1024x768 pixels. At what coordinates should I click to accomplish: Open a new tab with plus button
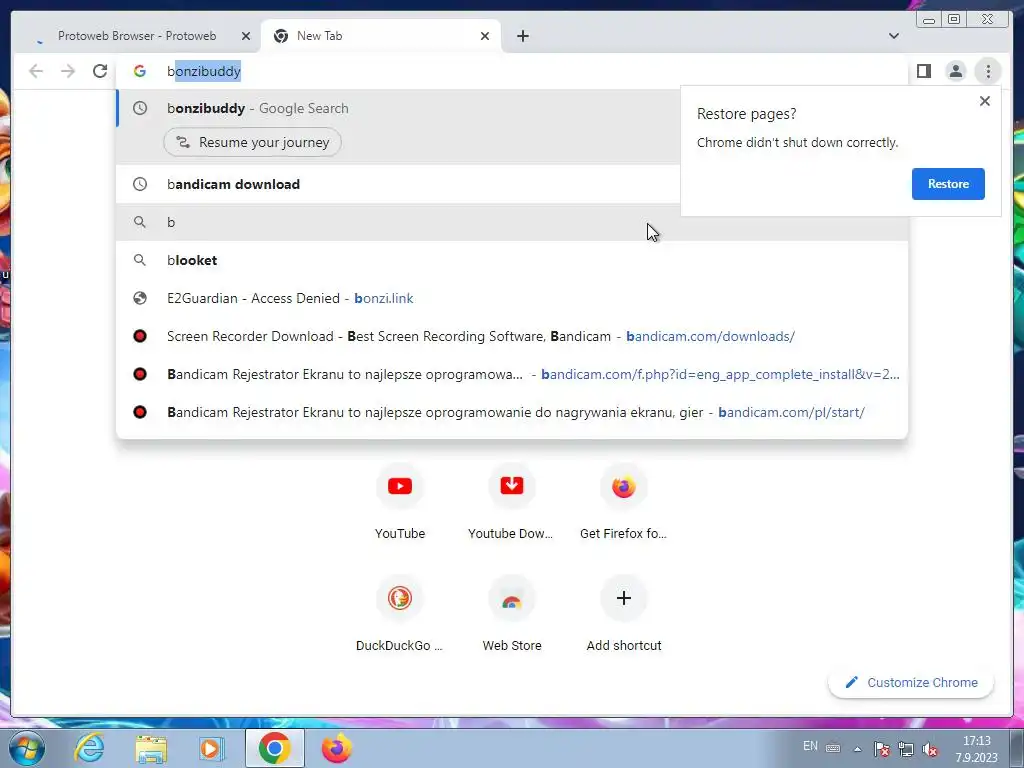click(522, 36)
